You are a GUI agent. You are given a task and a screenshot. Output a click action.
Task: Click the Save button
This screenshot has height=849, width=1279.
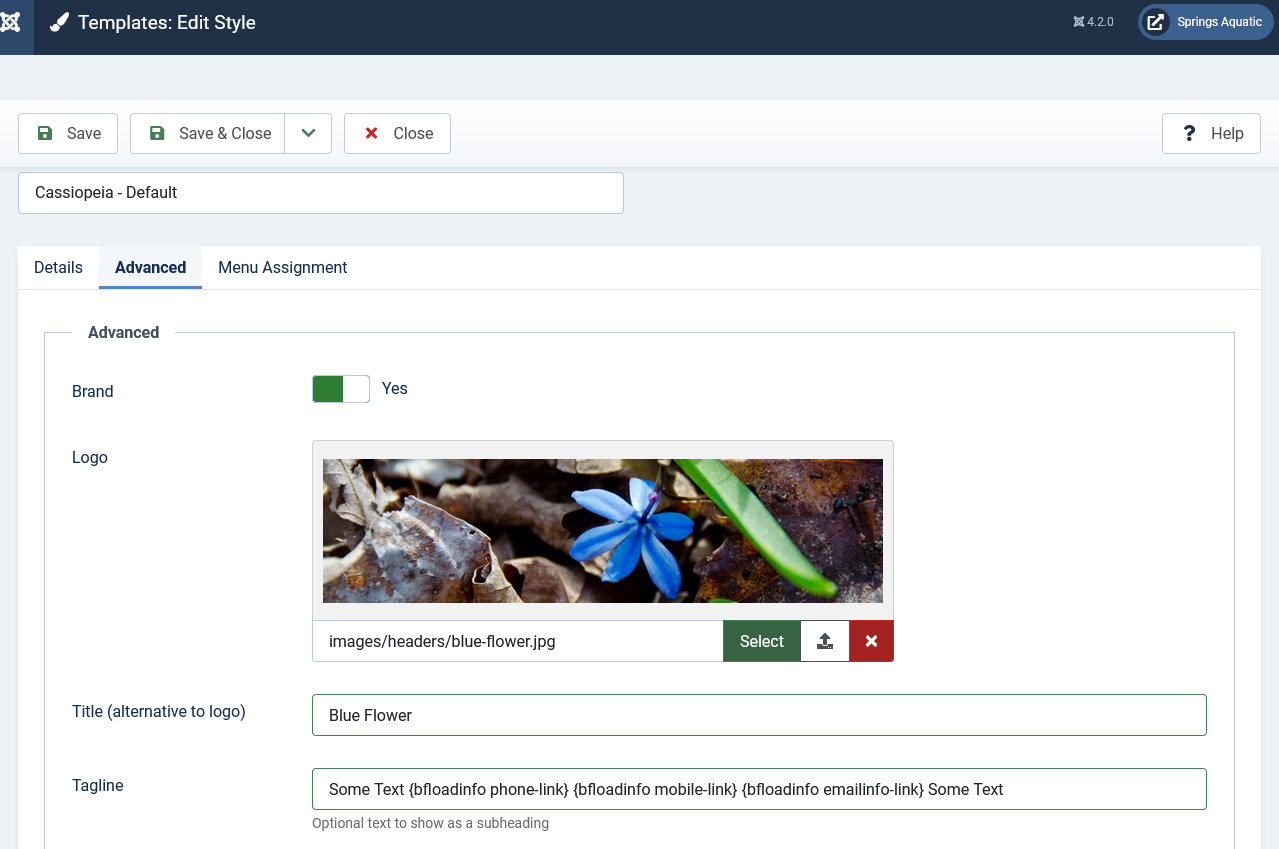tap(68, 133)
